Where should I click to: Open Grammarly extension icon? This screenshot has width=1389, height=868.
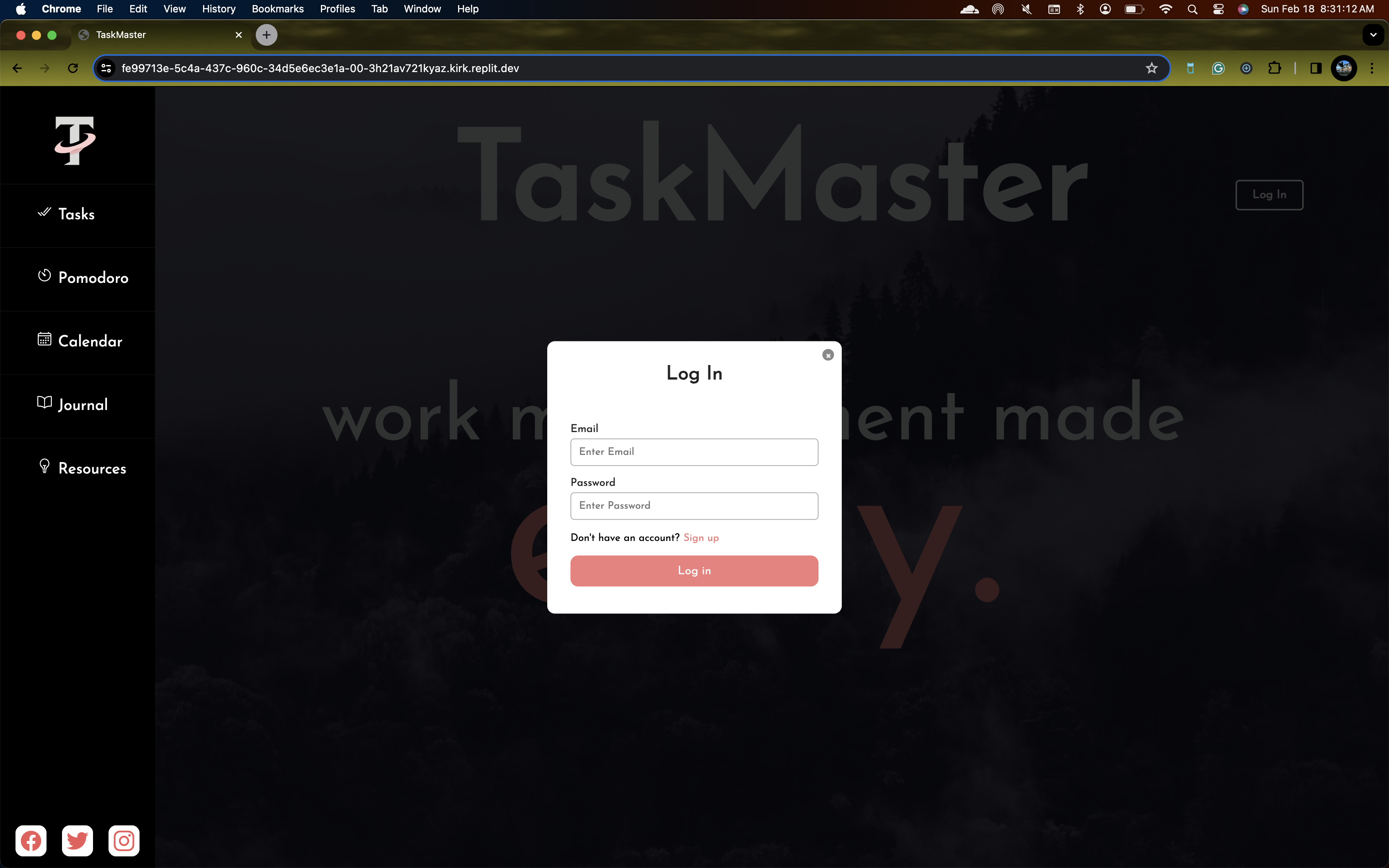click(x=1218, y=68)
